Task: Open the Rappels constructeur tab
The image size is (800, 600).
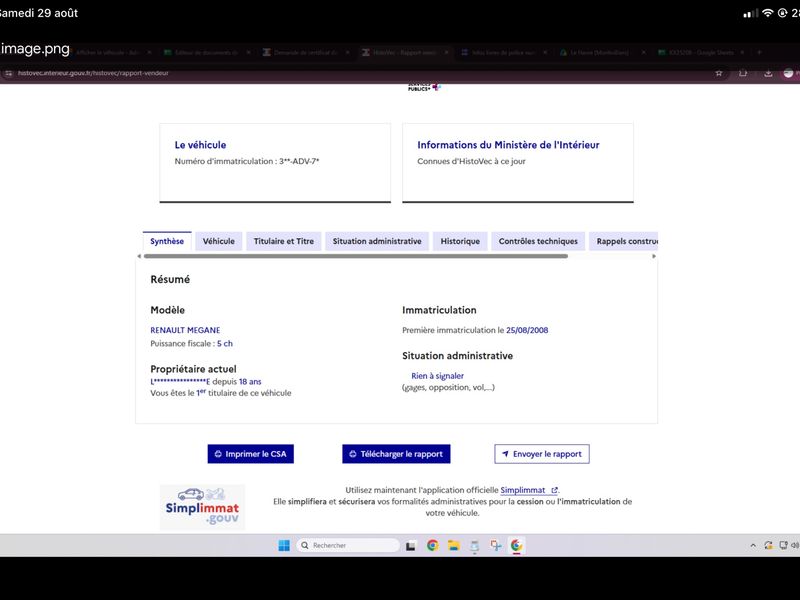Action: (x=623, y=241)
